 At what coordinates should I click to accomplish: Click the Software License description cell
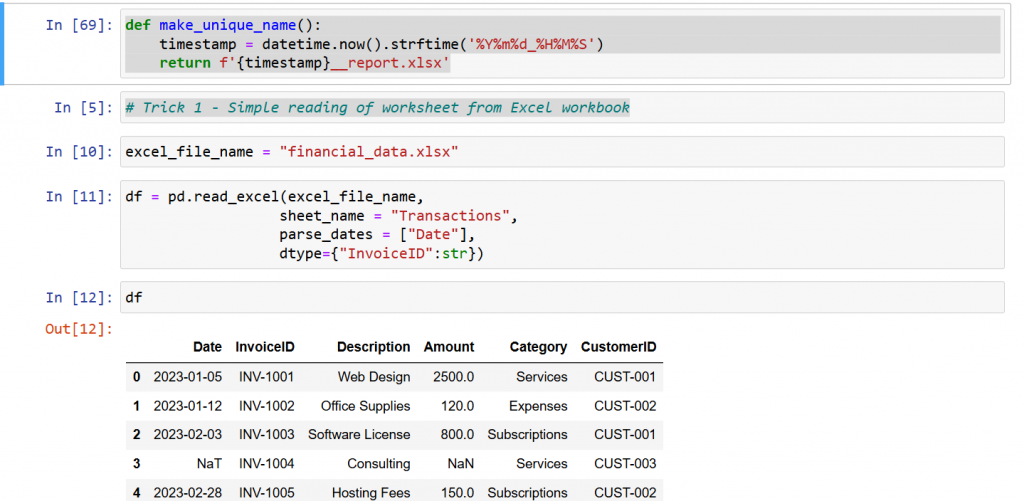(x=359, y=434)
